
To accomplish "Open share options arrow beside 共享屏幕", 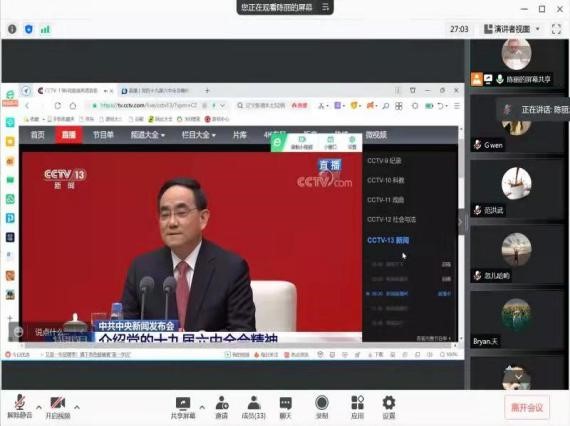I will point(202,407).
